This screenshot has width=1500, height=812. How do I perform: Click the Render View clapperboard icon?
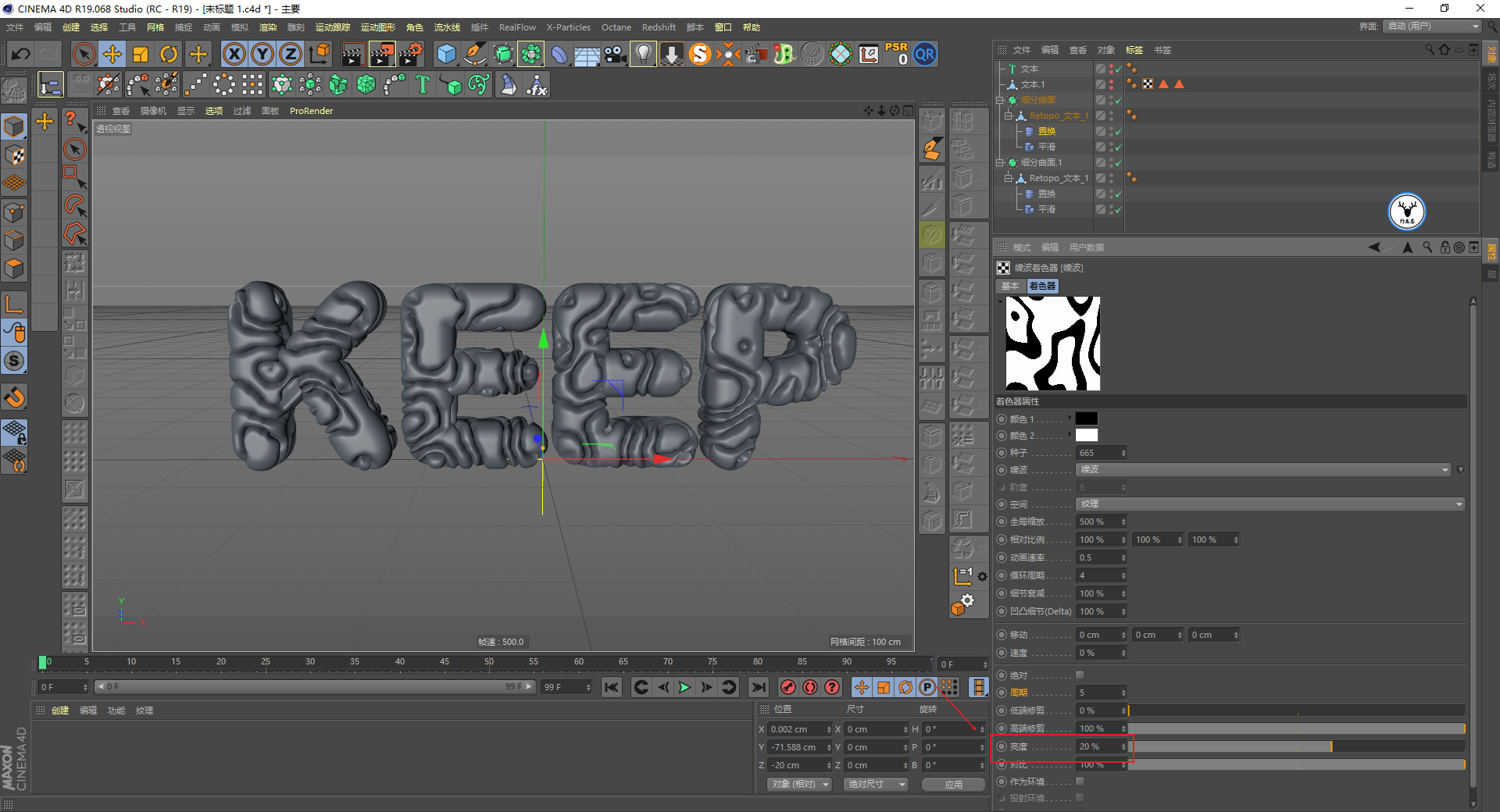(x=353, y=55)
